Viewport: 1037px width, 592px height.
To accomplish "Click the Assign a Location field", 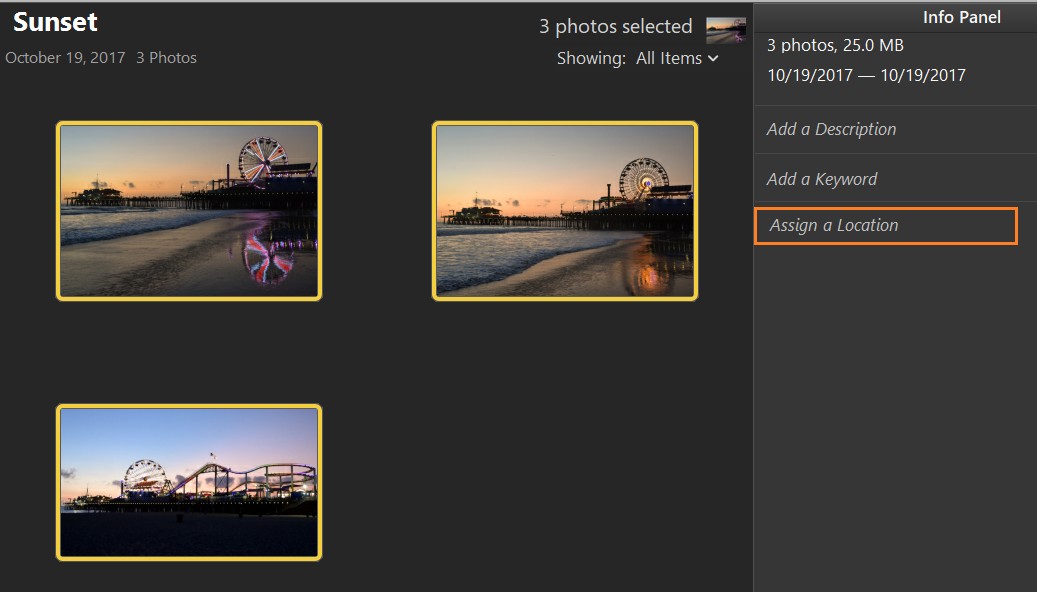I will tap(886, 226).
